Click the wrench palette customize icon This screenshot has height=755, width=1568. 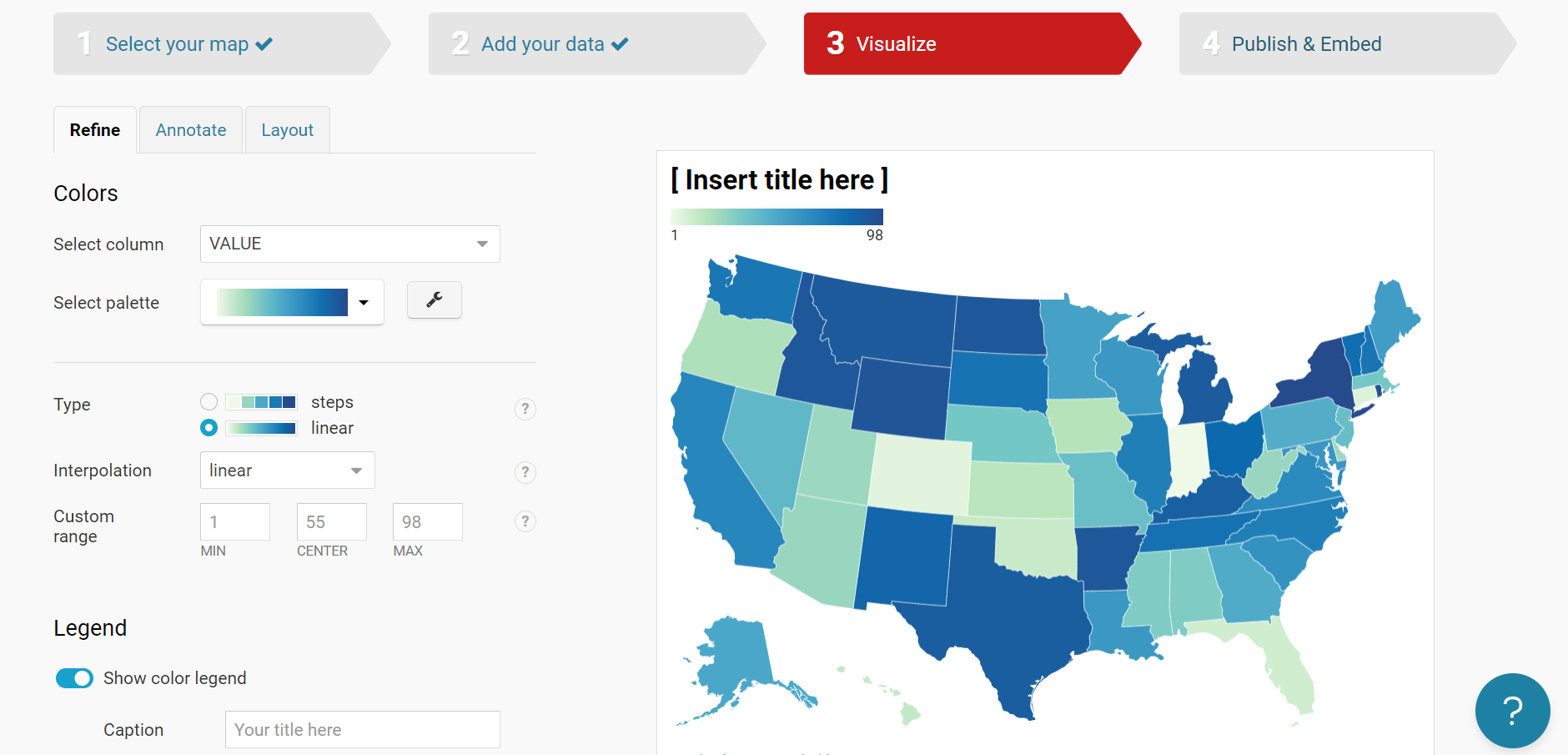click(434, 299)
